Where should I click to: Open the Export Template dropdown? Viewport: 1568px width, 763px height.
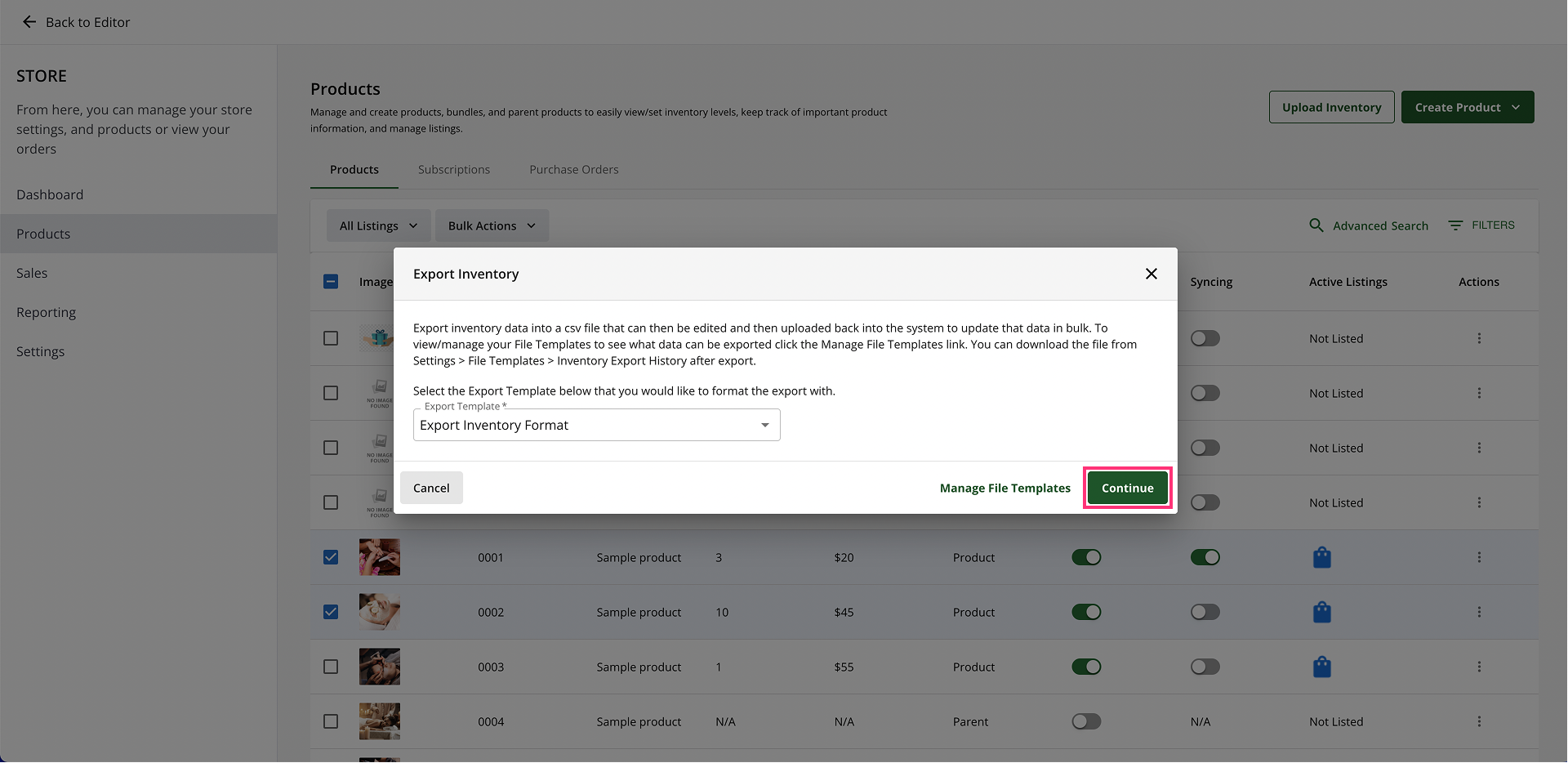point(597,425)
